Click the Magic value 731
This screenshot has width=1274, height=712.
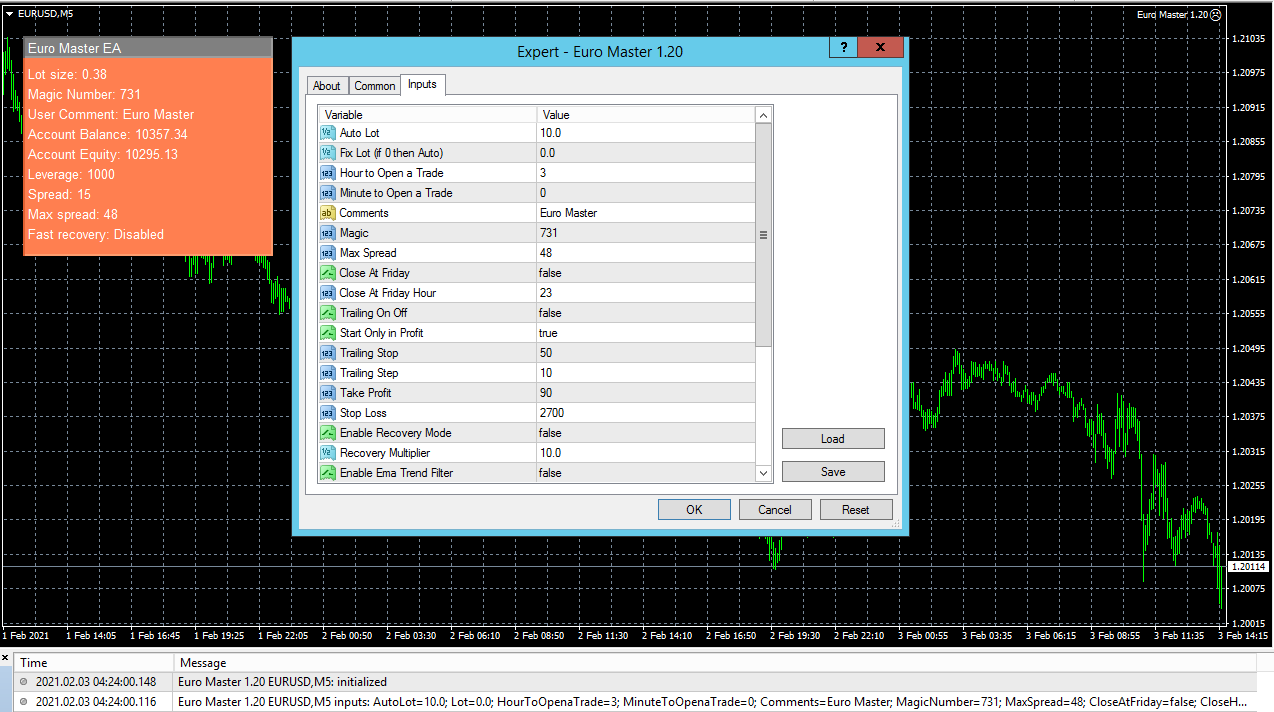point(548,233)
